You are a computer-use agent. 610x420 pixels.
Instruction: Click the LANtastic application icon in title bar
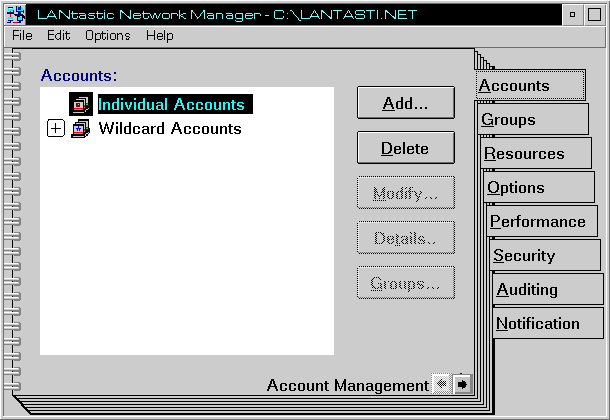(16, 15)
